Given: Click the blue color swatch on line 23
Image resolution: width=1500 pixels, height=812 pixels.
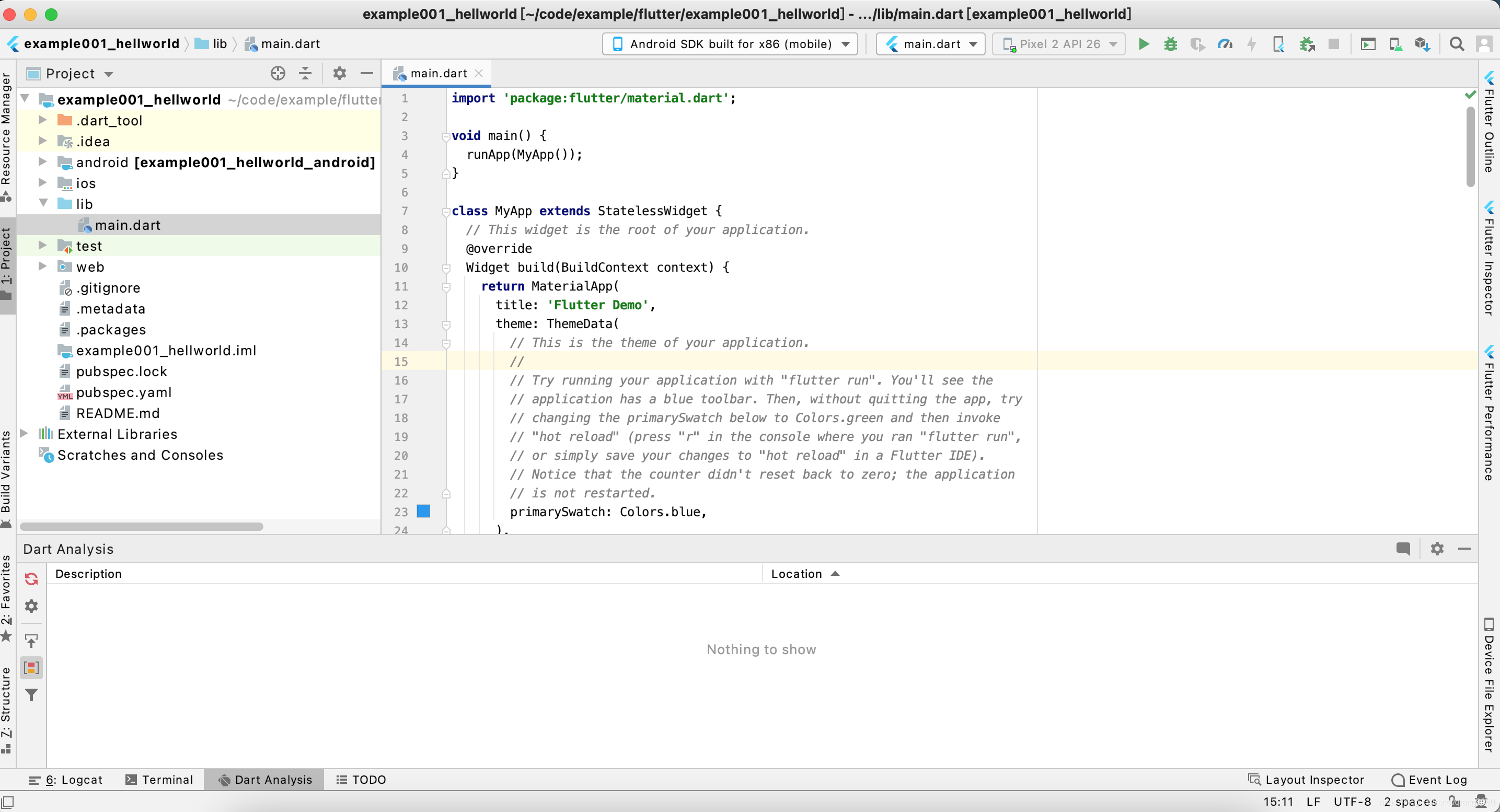Looking at the screenshot, I should tap(423, 511).
